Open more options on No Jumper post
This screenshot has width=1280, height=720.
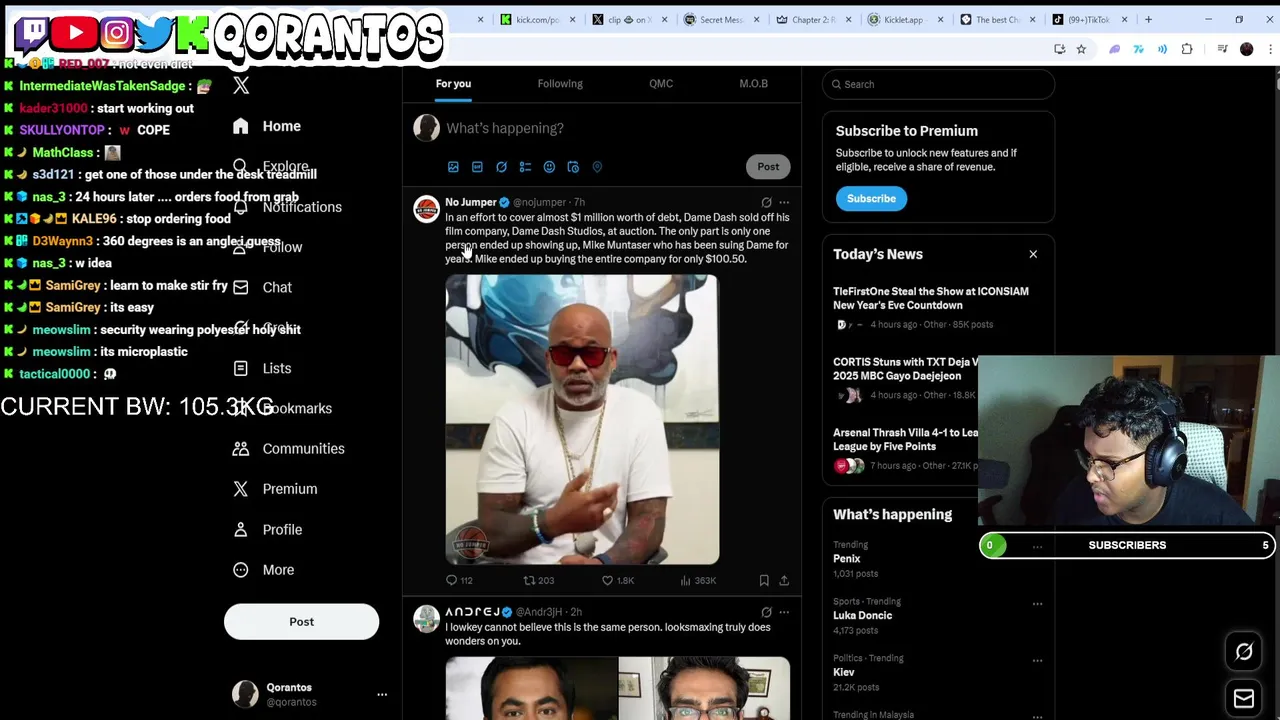(x=784, y=202)
